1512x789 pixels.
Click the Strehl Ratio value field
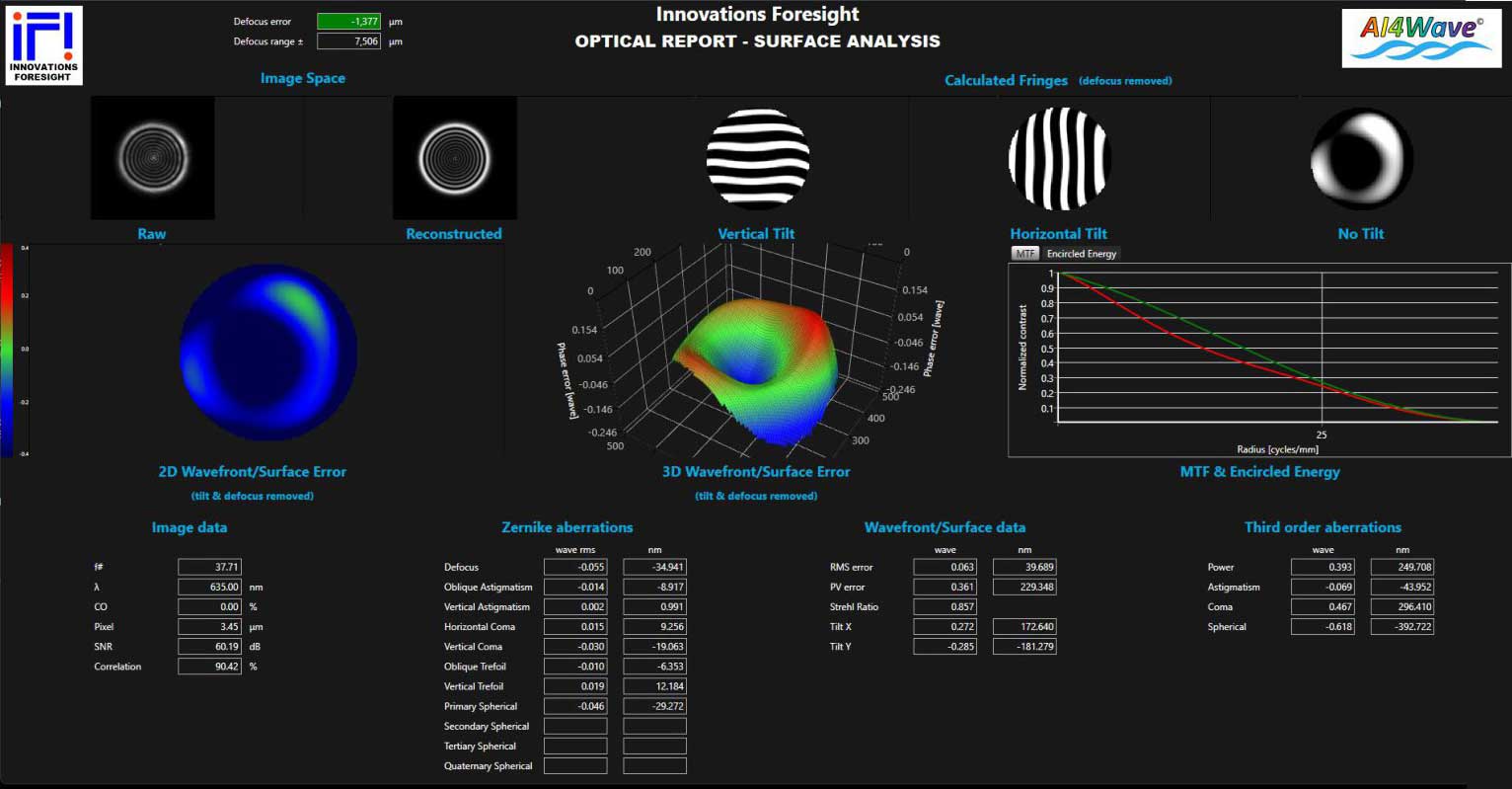tap(945, 606)
